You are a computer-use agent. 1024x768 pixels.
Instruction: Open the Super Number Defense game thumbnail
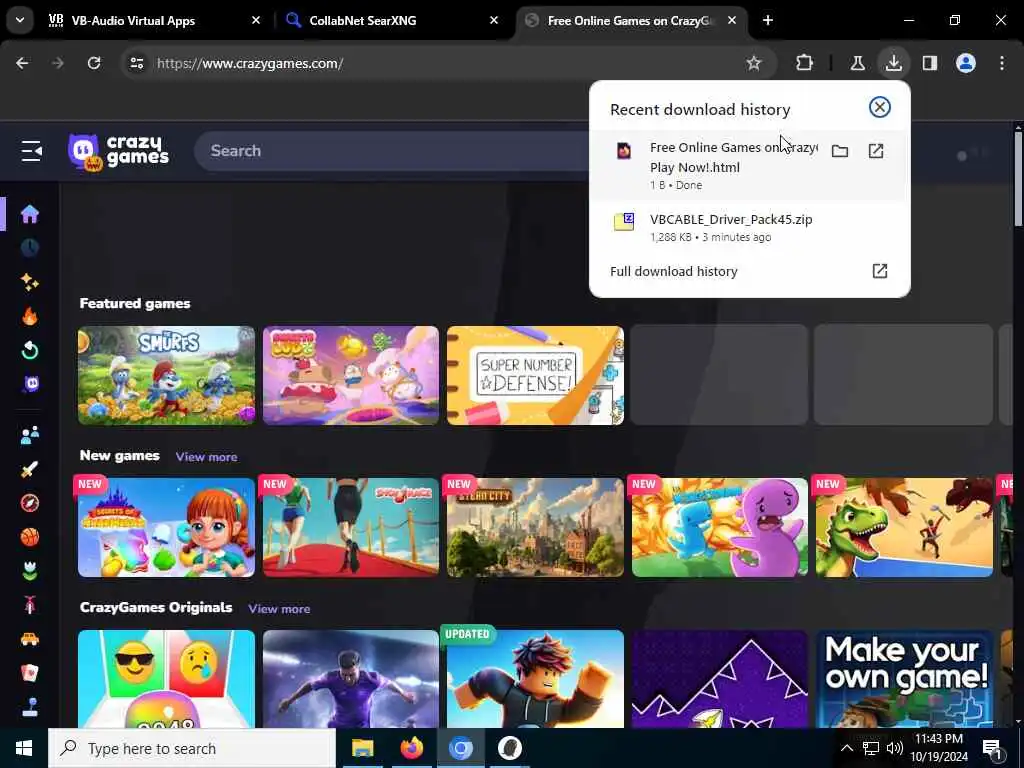click(x=536, y=376)
